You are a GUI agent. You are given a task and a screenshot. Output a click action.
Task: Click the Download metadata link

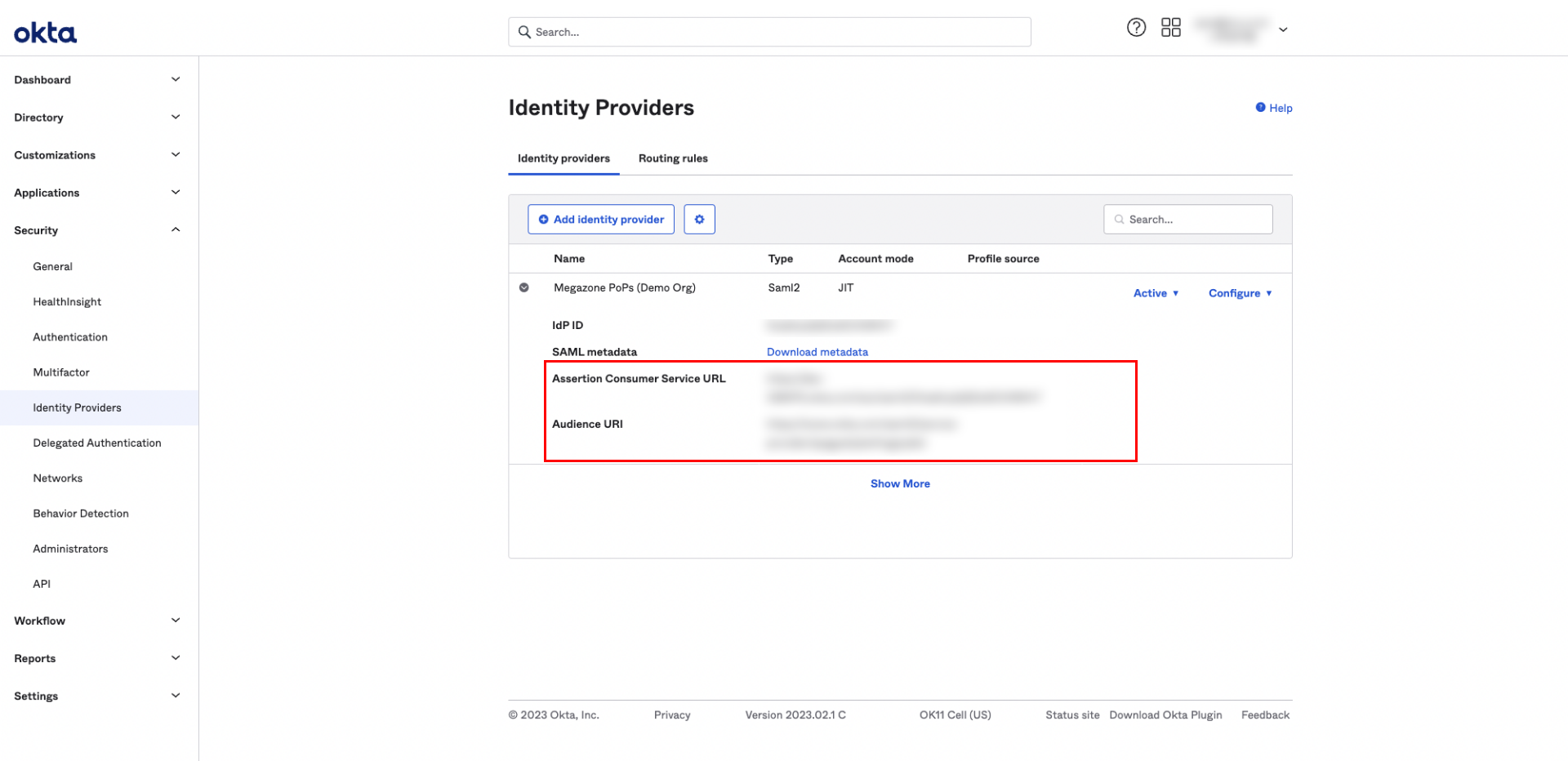click(x=817, y=352)
